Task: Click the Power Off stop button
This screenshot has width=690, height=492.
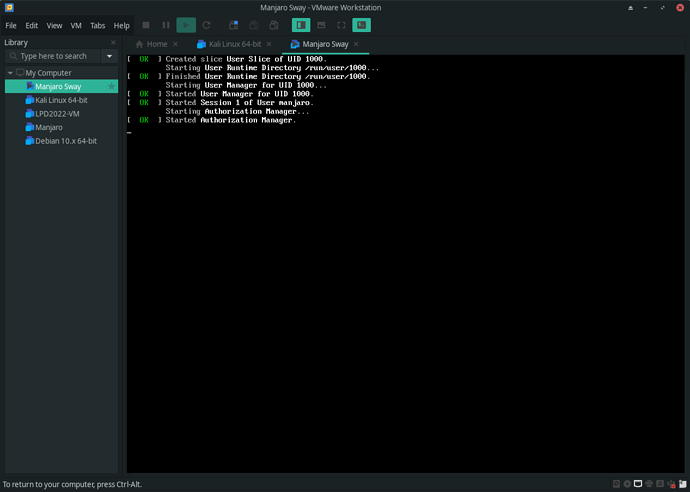Action: pos(146,26)
